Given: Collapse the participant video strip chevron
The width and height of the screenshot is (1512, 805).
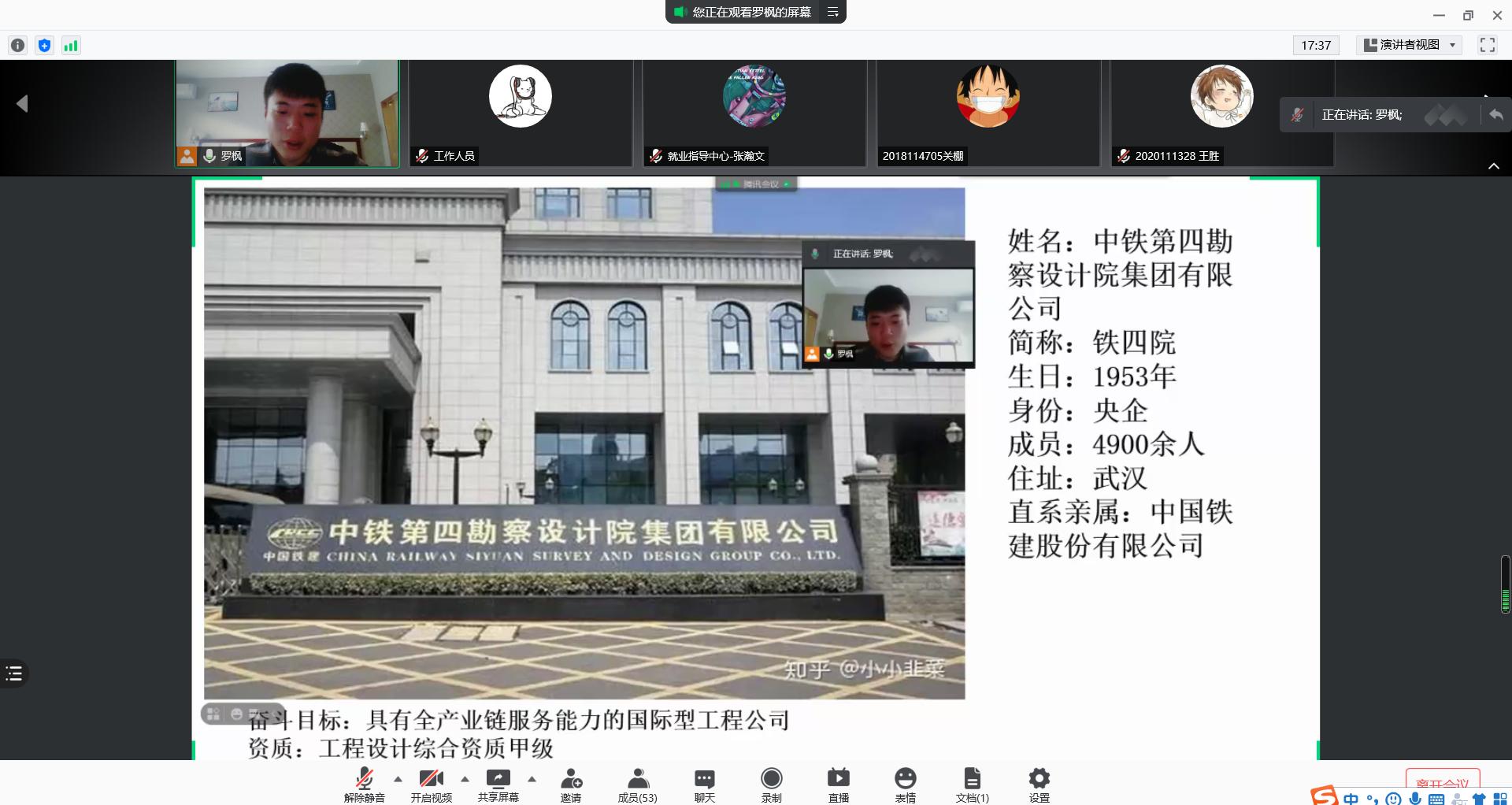Looking at the screenshot, I should pos(1493,166).
